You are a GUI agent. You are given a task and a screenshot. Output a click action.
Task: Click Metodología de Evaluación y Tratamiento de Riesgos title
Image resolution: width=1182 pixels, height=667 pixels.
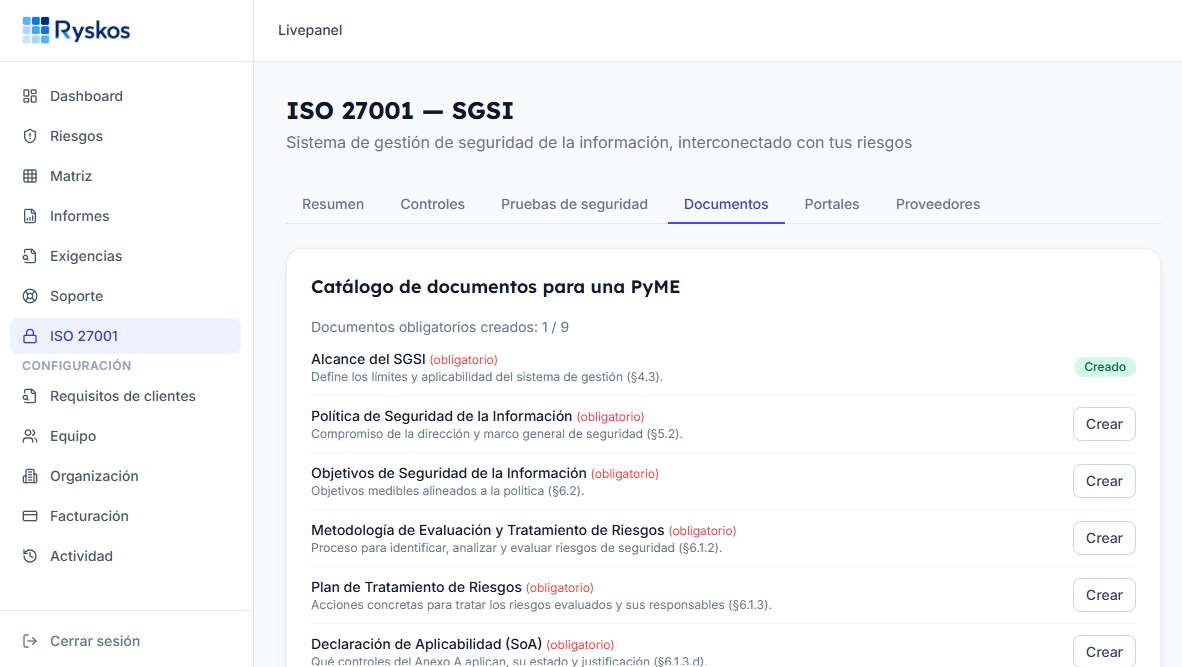tap(487, 531)
